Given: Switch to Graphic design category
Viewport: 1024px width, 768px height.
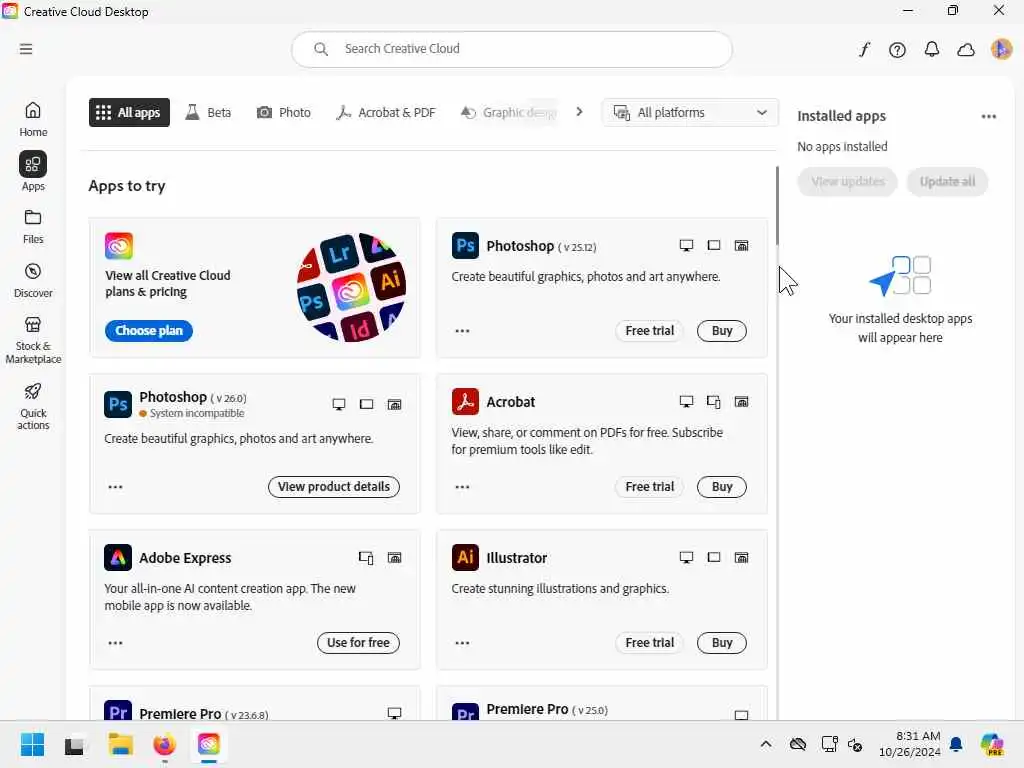Looking at the screenshot, I should tap(508, 112).
